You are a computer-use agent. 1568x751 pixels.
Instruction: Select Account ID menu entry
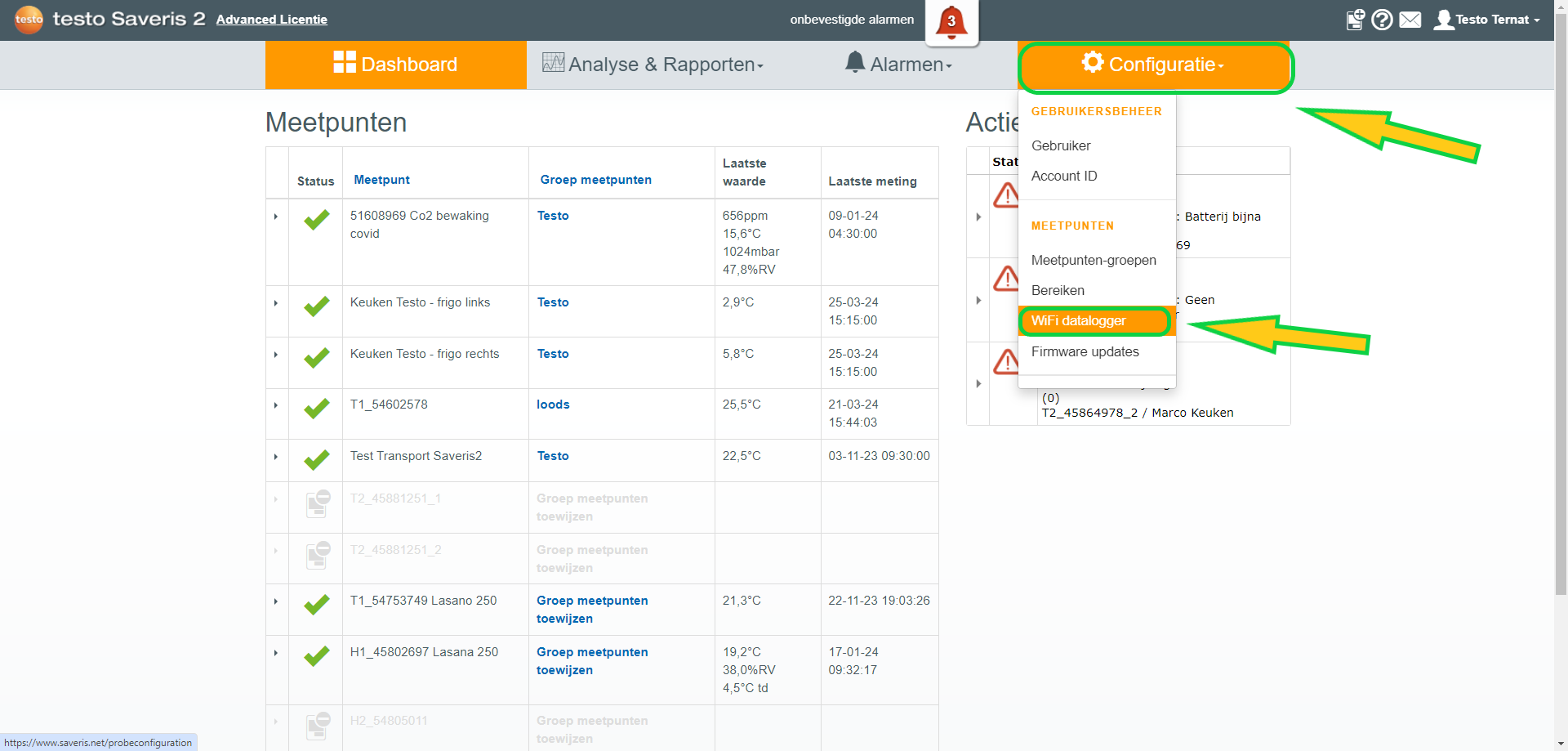tap(1064, 176)
